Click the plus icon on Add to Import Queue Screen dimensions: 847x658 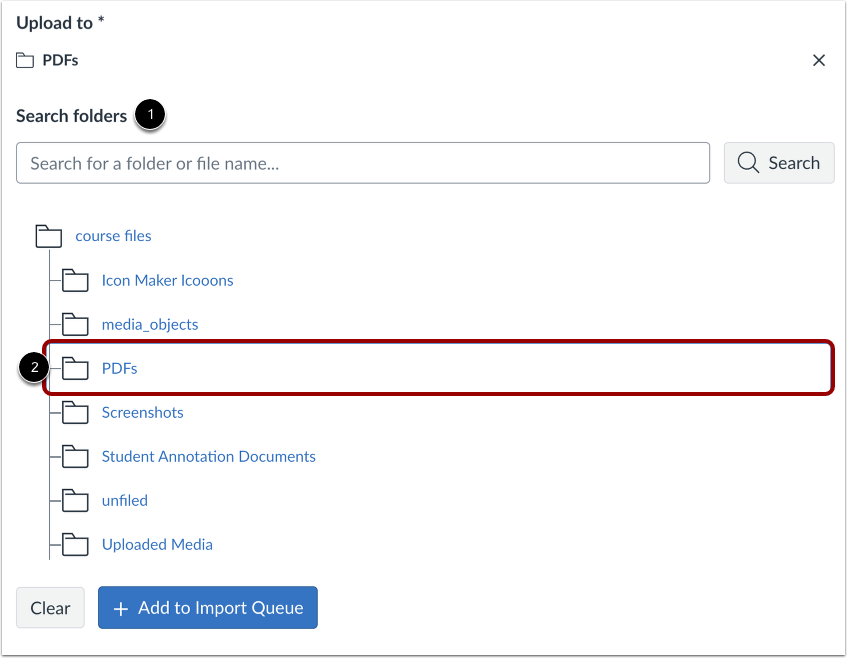tap(119, 607)
